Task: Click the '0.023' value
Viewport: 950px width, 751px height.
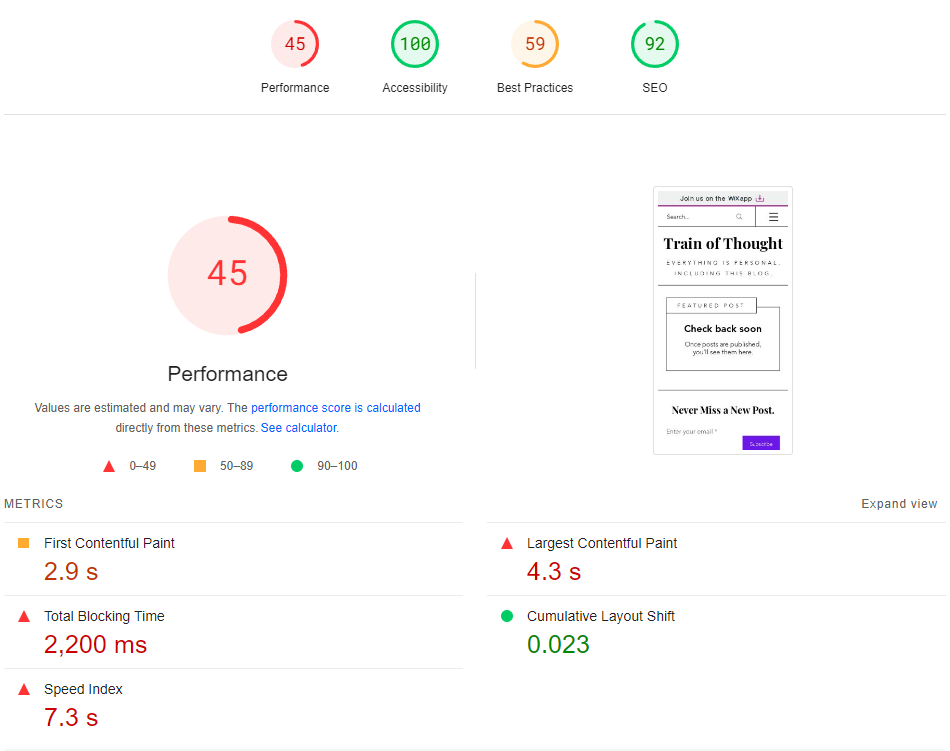Action: pyautogui.click(x=558, y=644)
